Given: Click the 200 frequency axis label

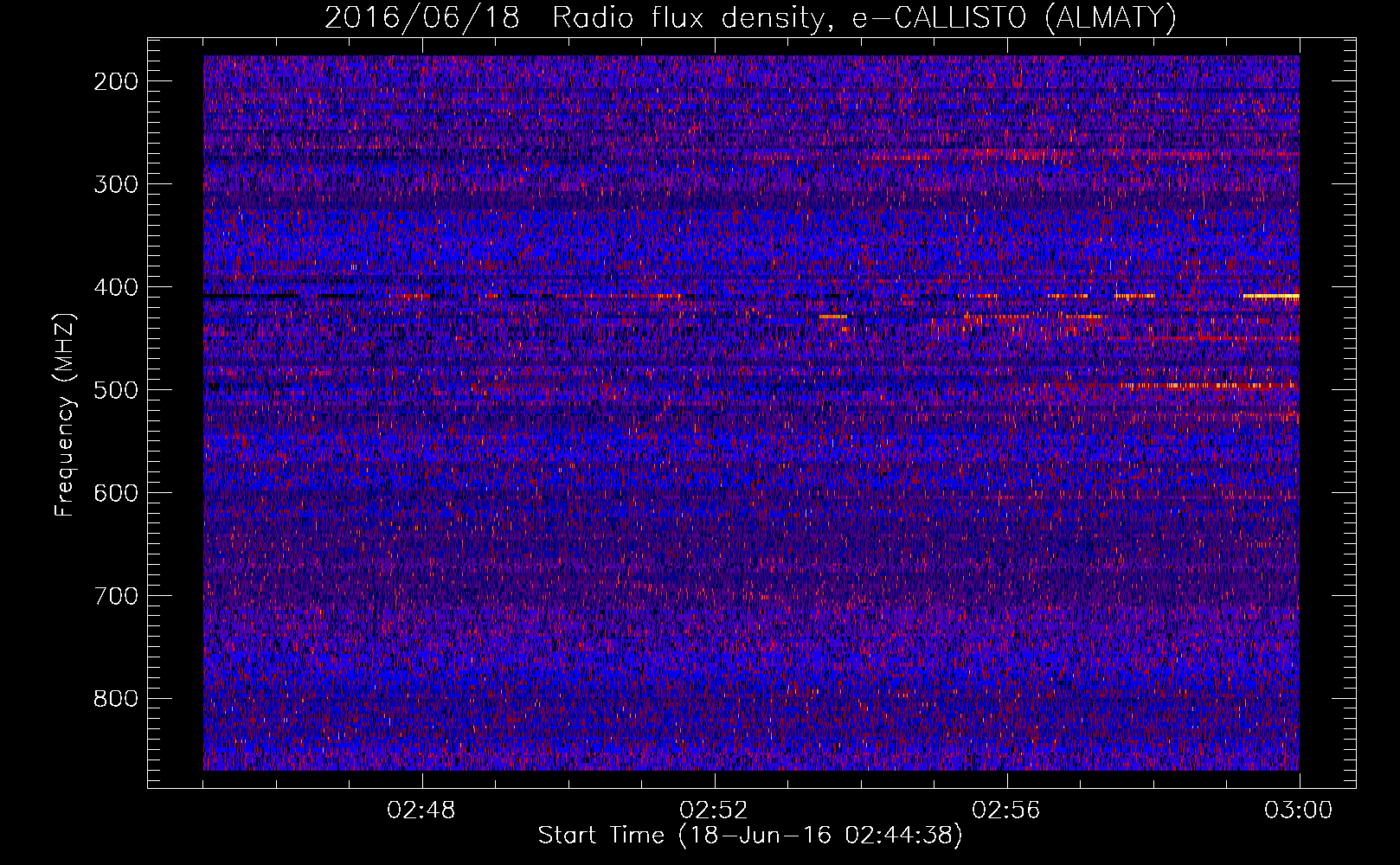Looking at the screenshot, I should pyautogui.click(x=115, y=81).
